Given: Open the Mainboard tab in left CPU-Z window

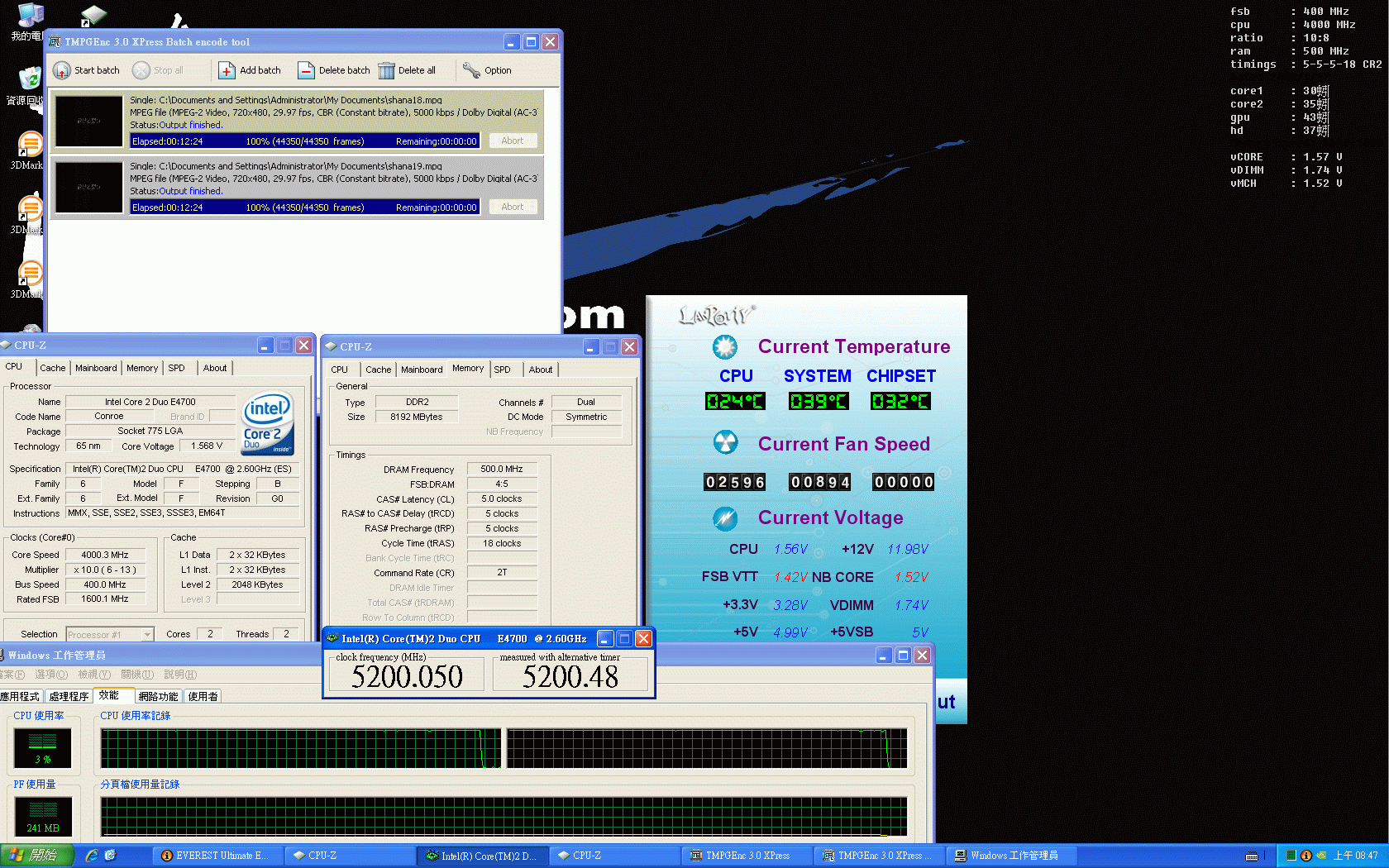Looking at the screenshot, I should coord(96,368).
